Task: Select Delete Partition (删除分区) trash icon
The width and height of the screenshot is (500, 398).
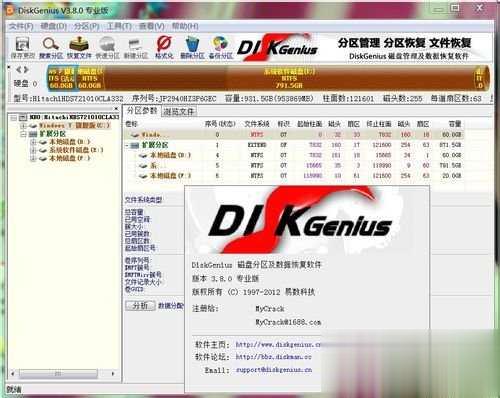Action: (x=192, y=48)
